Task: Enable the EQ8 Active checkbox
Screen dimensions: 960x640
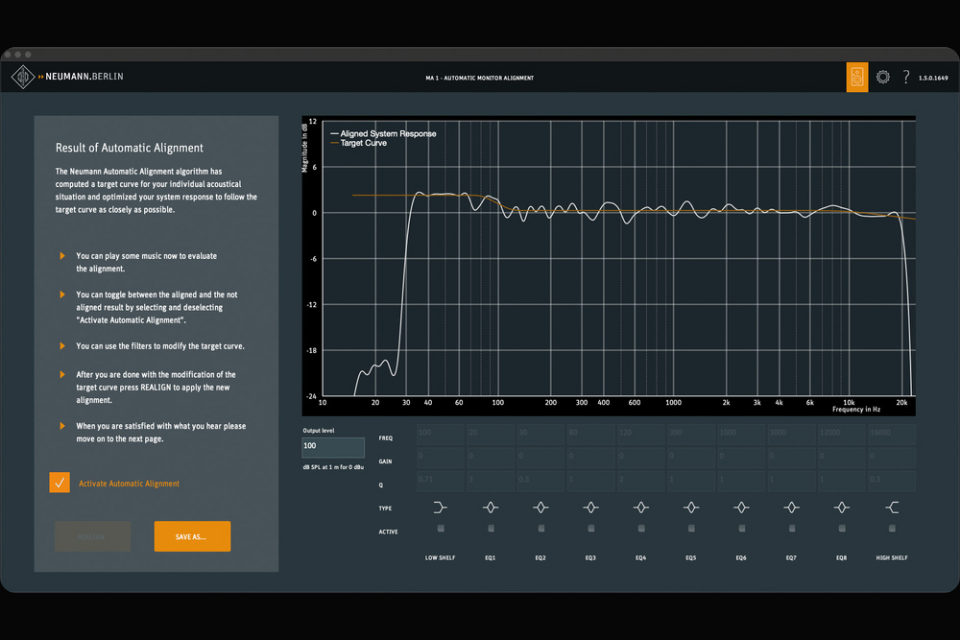Action: pyautogui.click(x=842, y=528)
